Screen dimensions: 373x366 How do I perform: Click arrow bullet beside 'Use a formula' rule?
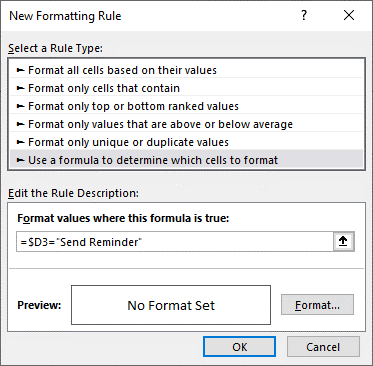click(21, 160)
